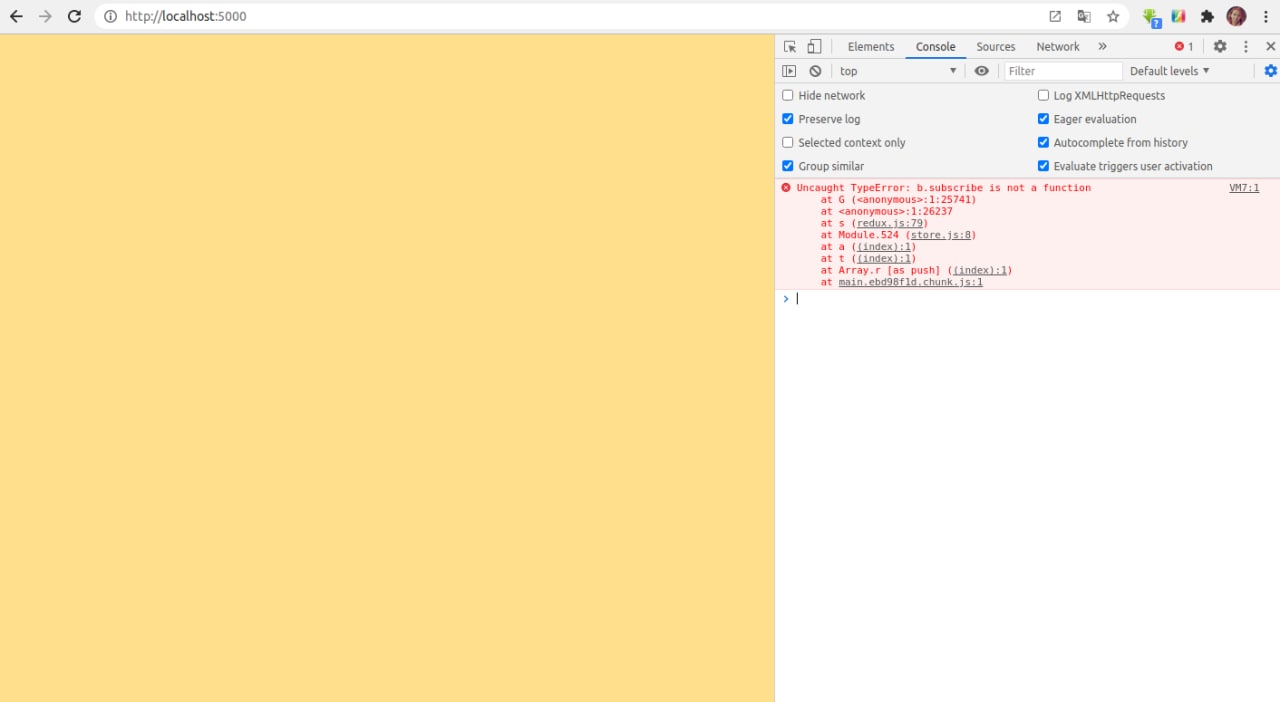
Task: Enable Log XMLHttpRequests checkbox
Action: (1043, 96)
